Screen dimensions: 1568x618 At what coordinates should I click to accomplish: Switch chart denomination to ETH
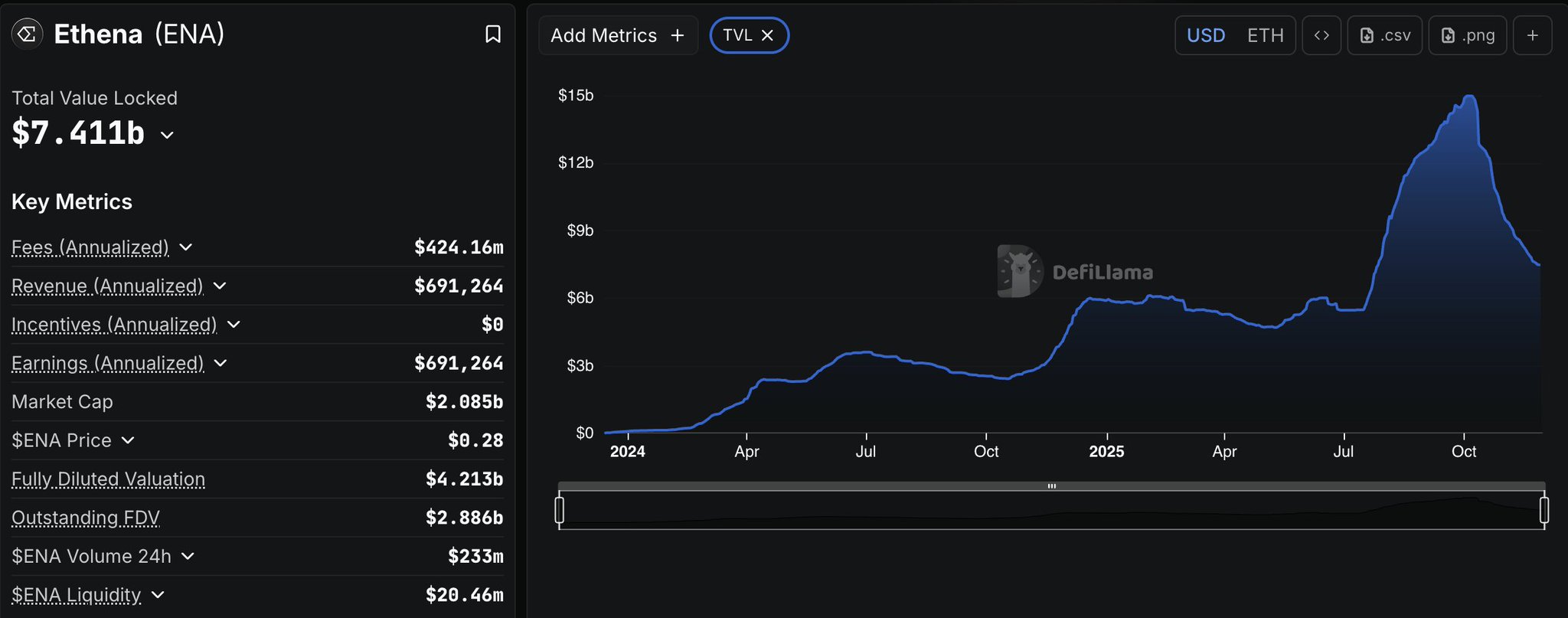[1265, 35]
